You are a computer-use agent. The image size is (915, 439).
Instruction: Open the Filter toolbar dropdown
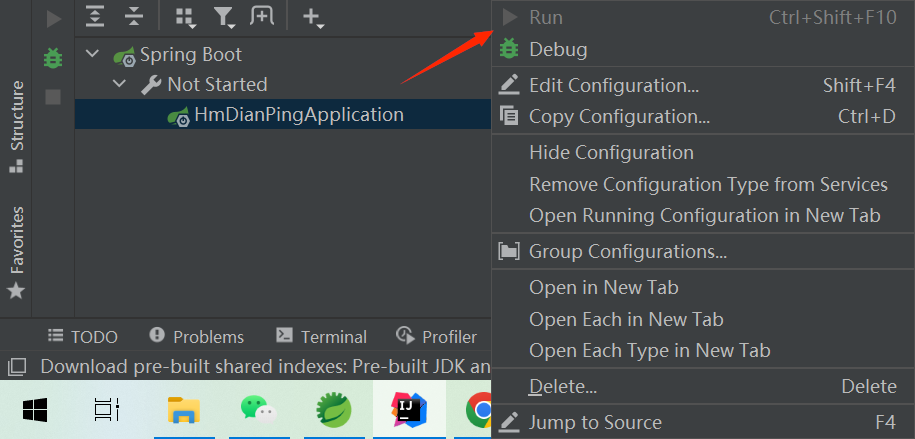pos(224,18)
